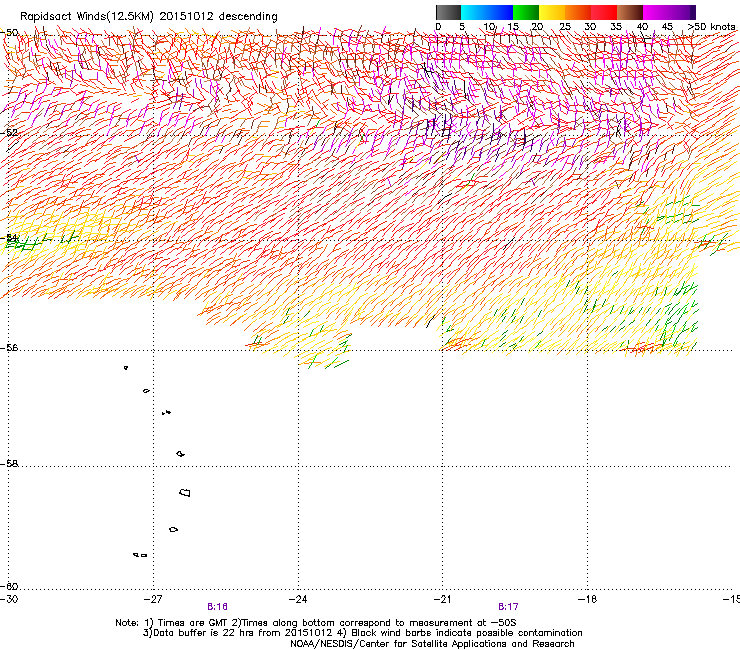
Task: Click the cyan-blue 5-15 knots legend segment
Action: [487, 12]
